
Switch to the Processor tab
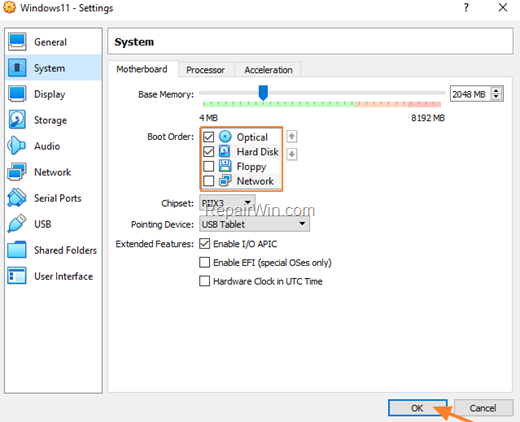[206, 70]
